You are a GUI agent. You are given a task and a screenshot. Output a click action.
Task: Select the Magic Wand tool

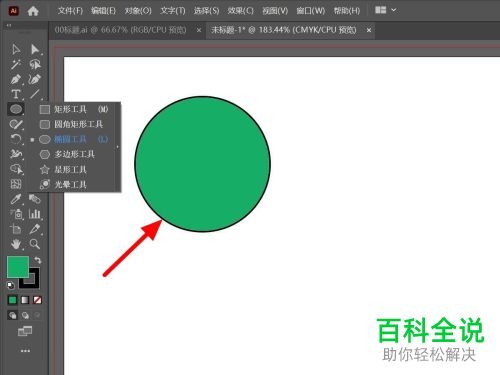[16, 64]
